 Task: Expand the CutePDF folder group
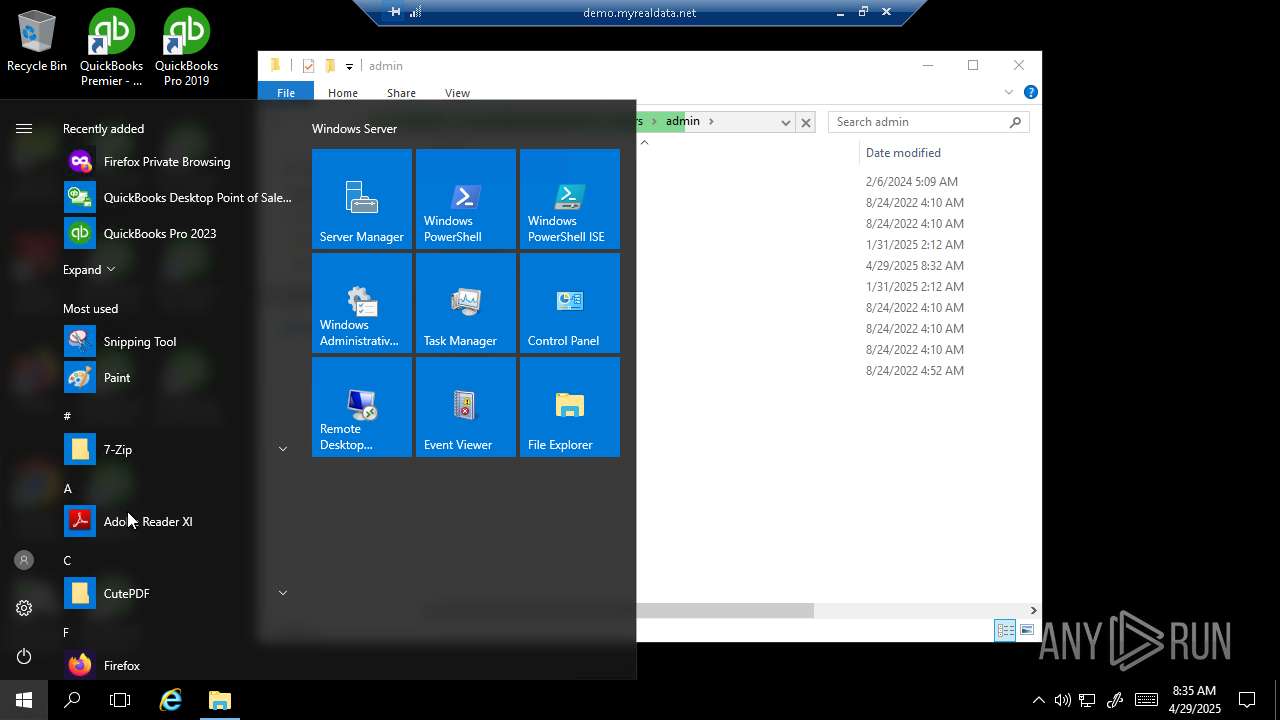pyautogui.click(x=283, y=594)
